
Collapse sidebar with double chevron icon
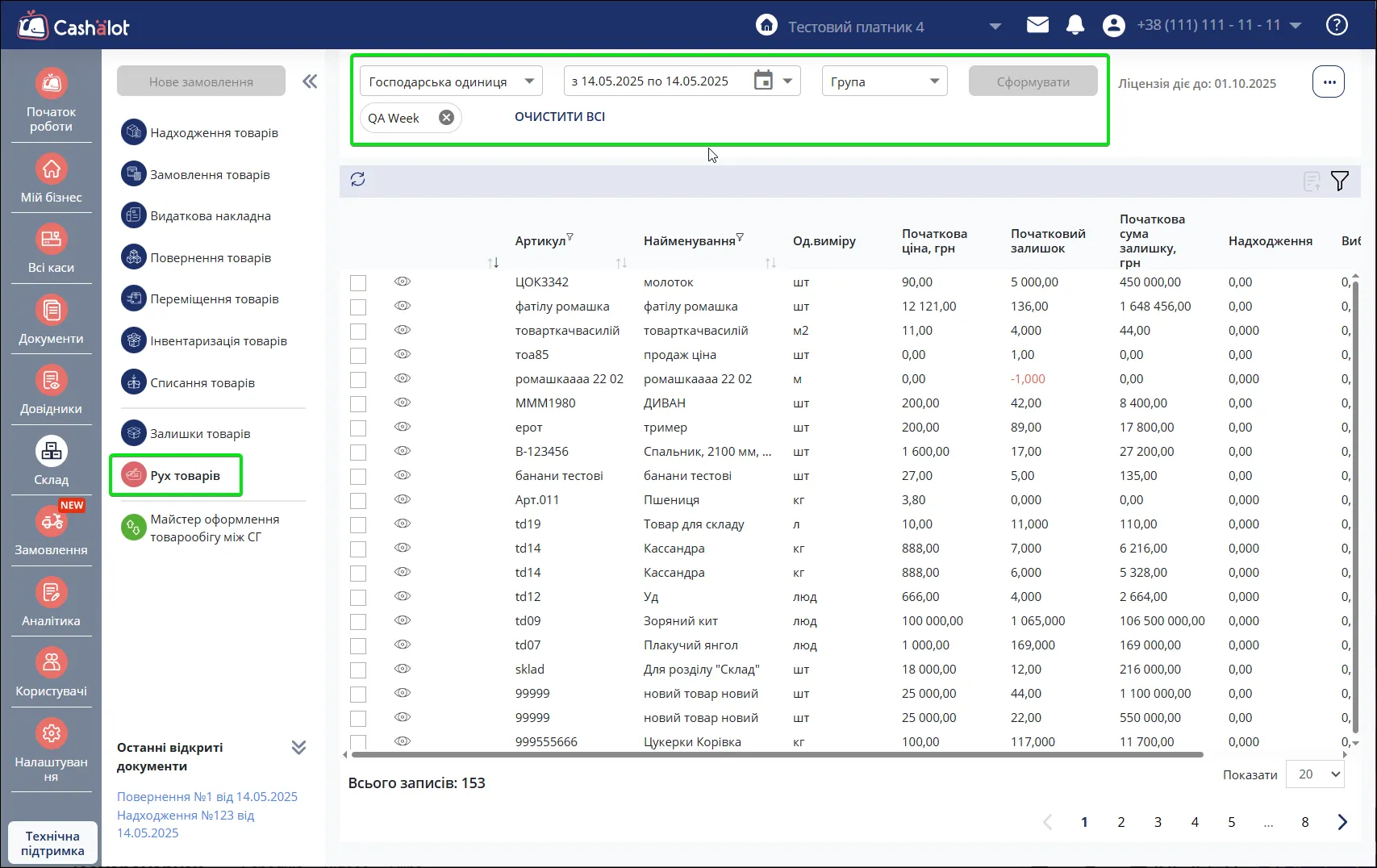coord(310,81)
